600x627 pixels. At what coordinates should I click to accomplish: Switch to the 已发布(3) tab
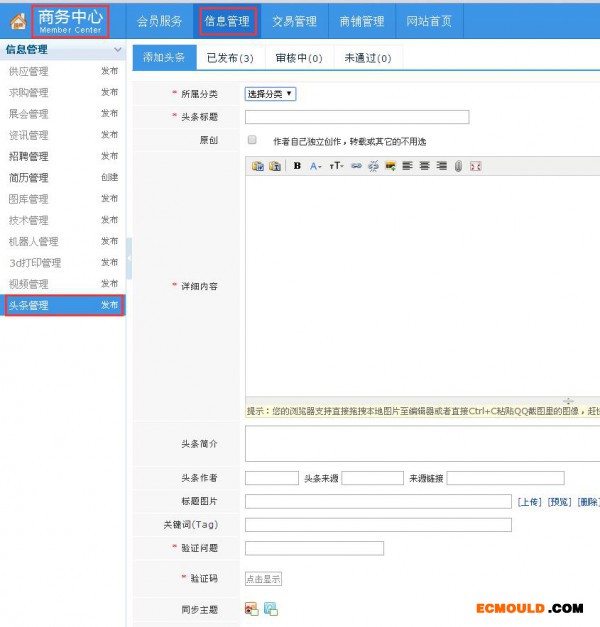229,58
